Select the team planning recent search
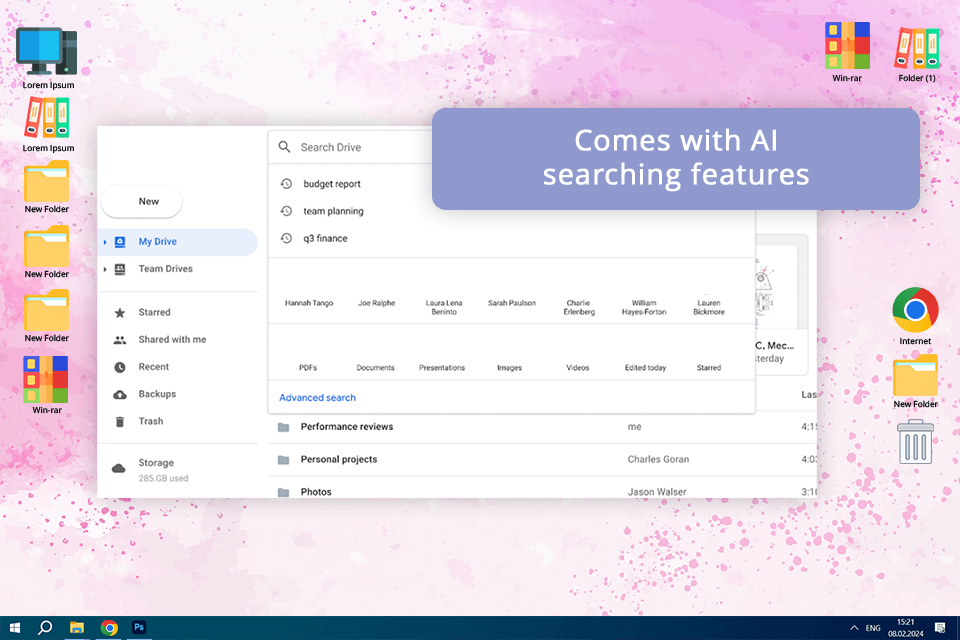960x640 pixels. point(333,211)
